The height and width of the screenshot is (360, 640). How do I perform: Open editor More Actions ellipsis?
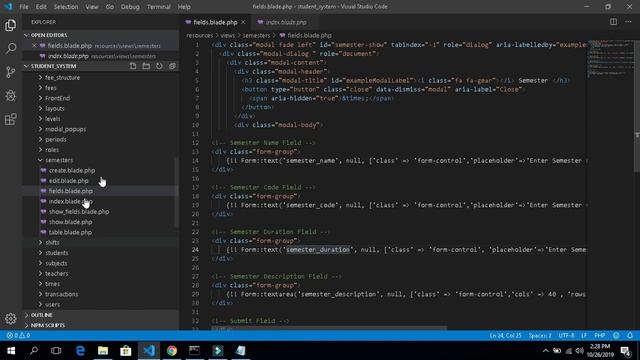pos(628,22)
